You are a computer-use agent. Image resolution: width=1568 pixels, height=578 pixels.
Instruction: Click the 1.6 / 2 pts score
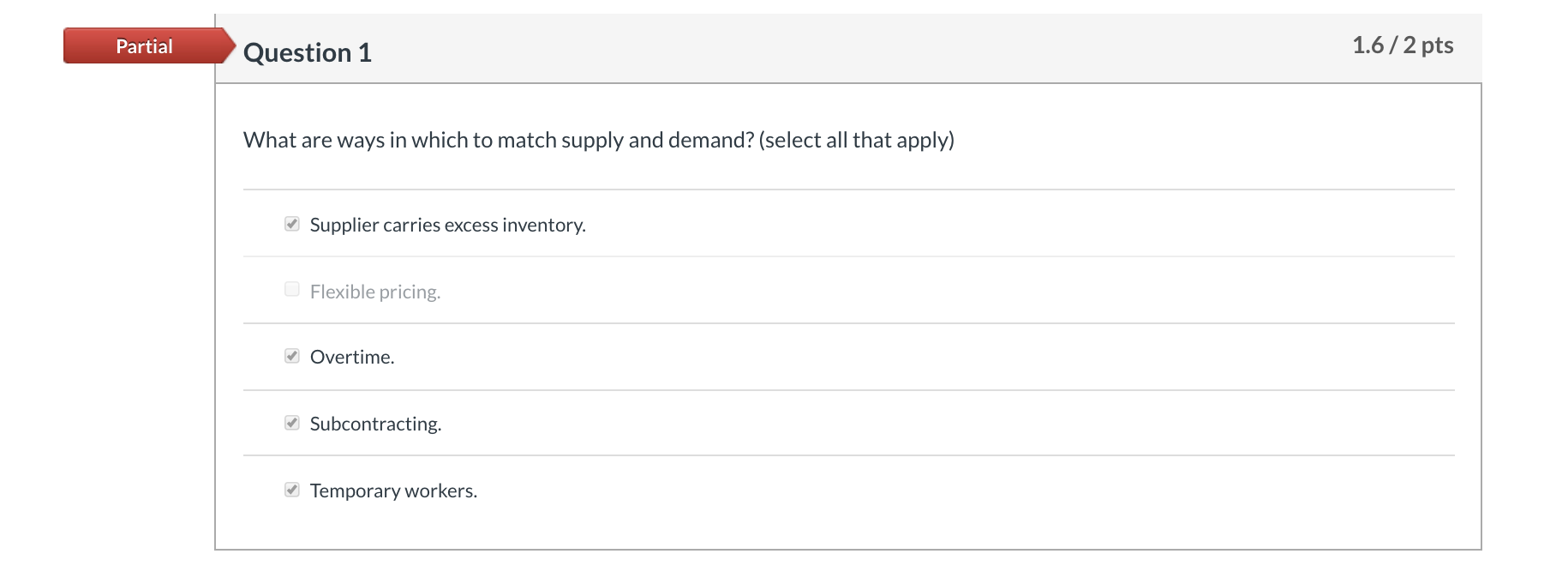click(1402, 45)
